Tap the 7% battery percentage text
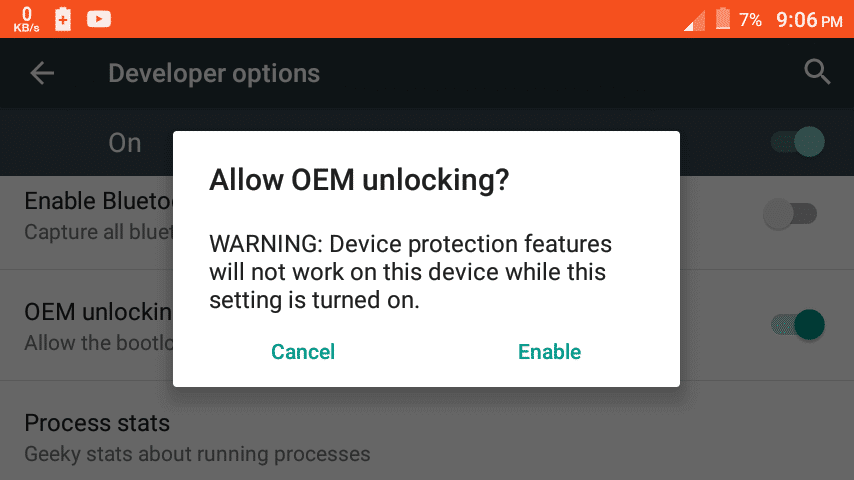This screenshot has width=854, height=480. click(x=750, y=20)
